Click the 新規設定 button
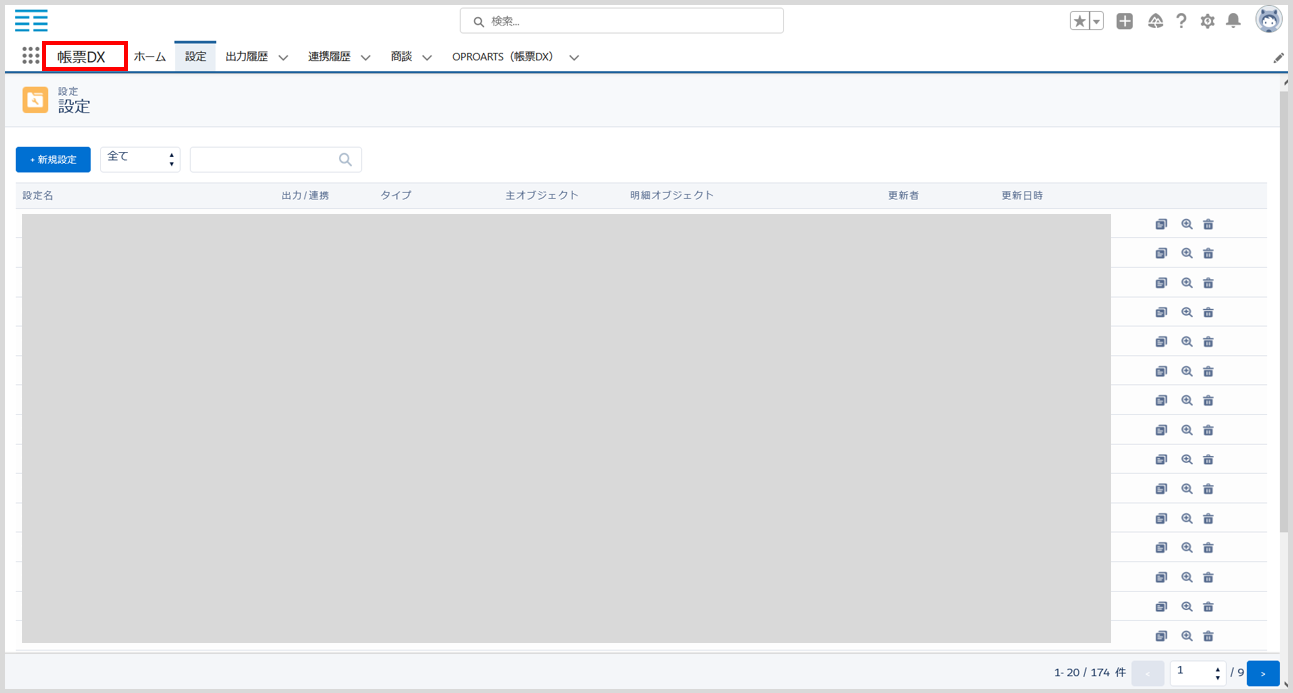Viewport: 1293px width, 693px height. [x=53, y=159]
